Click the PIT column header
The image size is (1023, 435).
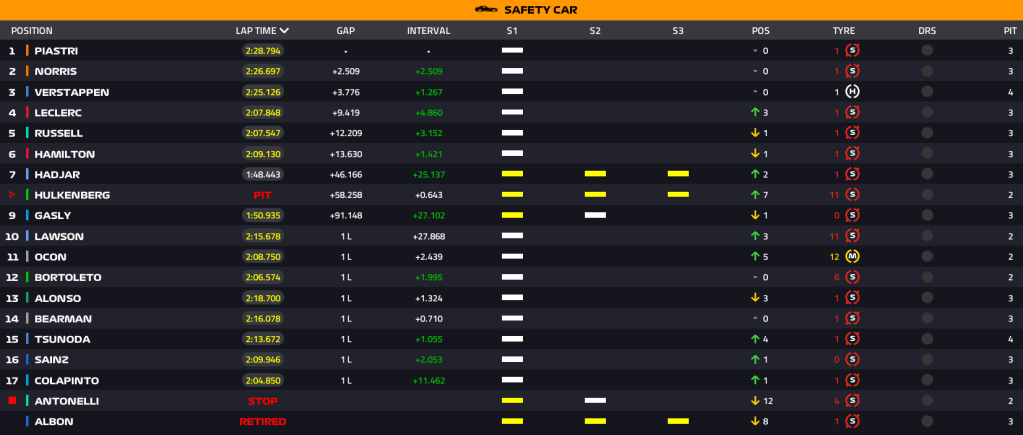pos(1010,31)
